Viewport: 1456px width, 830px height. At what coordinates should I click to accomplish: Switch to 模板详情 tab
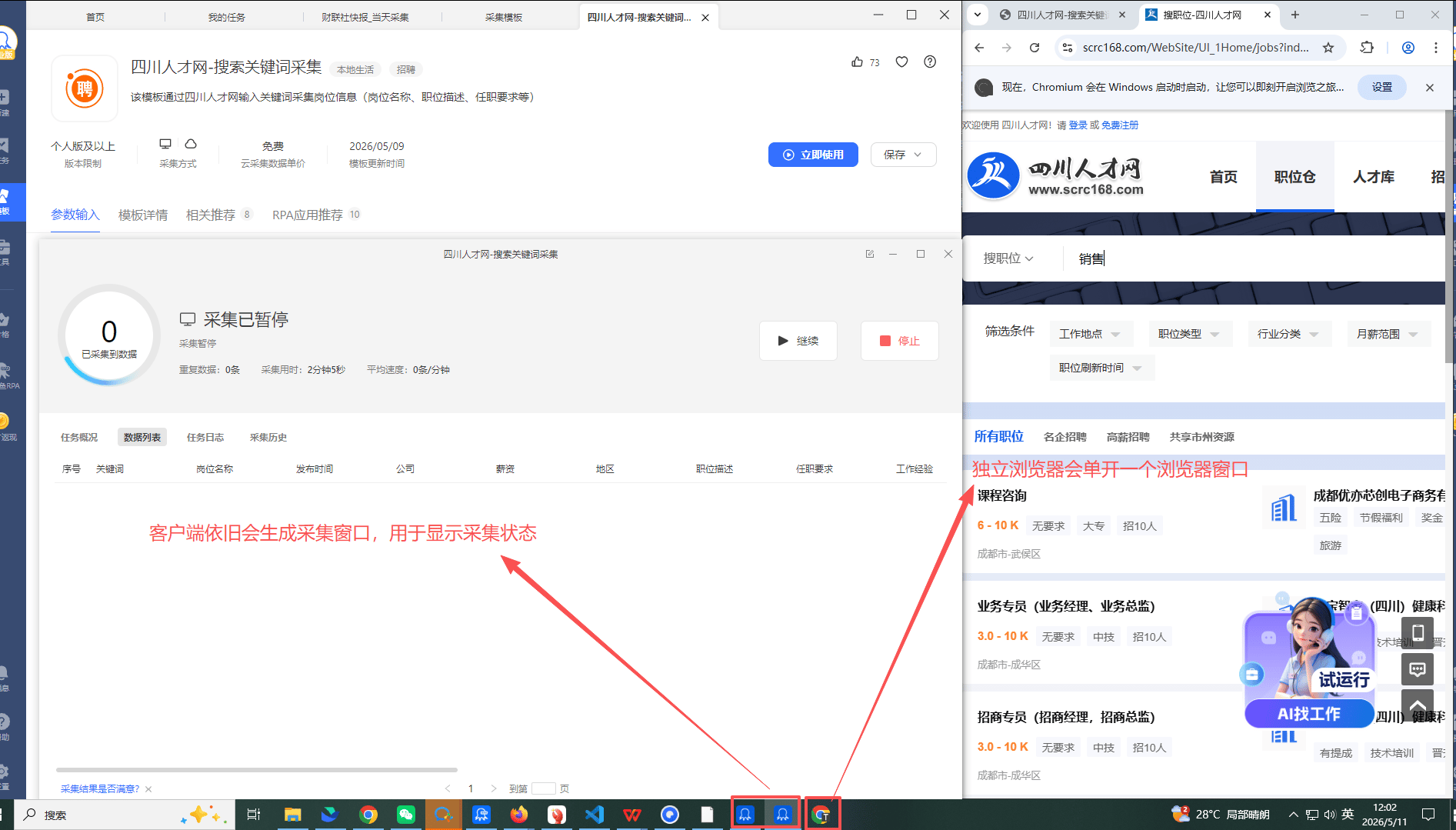(x=143, y=215)
